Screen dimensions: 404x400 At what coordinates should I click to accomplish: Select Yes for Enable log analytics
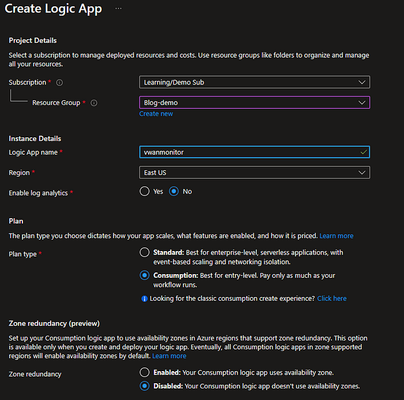point(144,191)
